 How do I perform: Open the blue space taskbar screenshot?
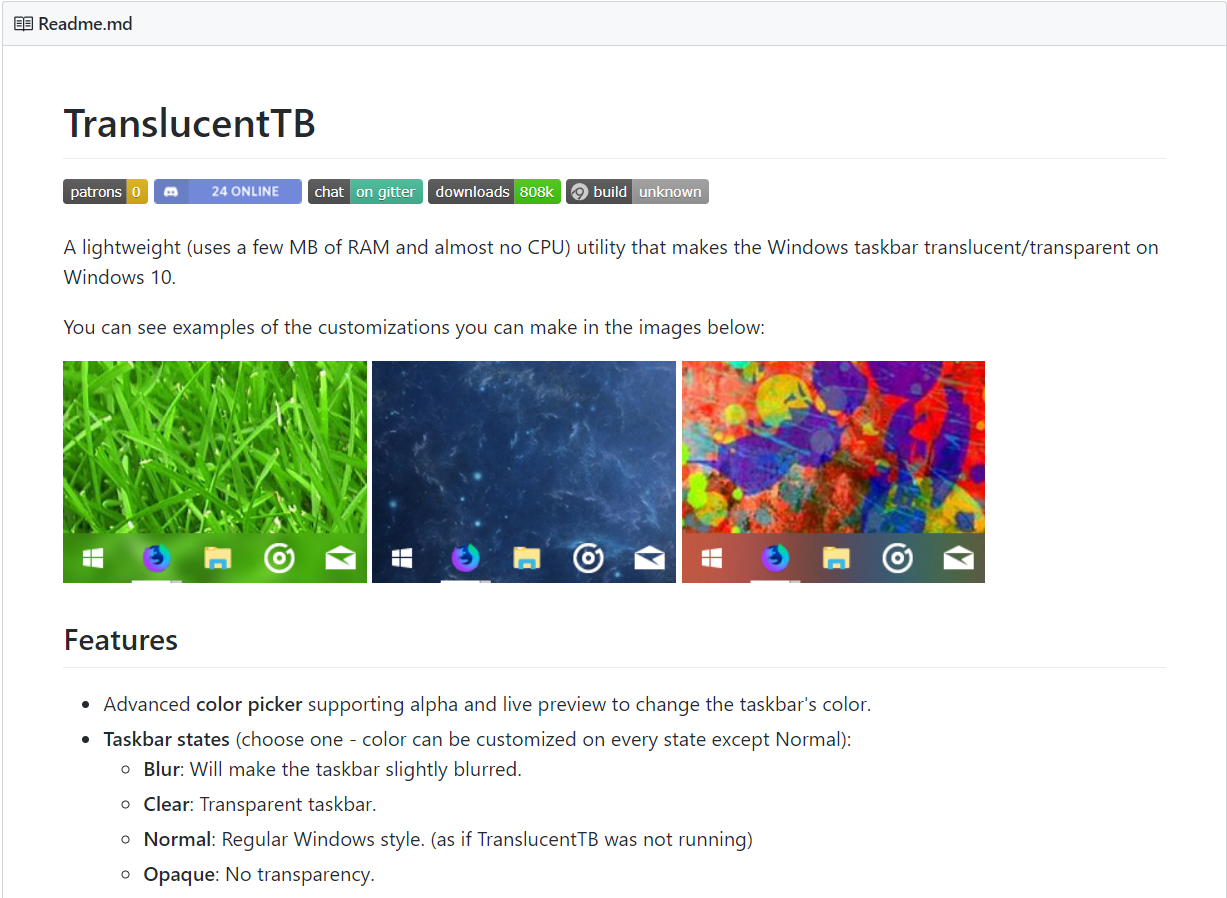pos(524,472)
